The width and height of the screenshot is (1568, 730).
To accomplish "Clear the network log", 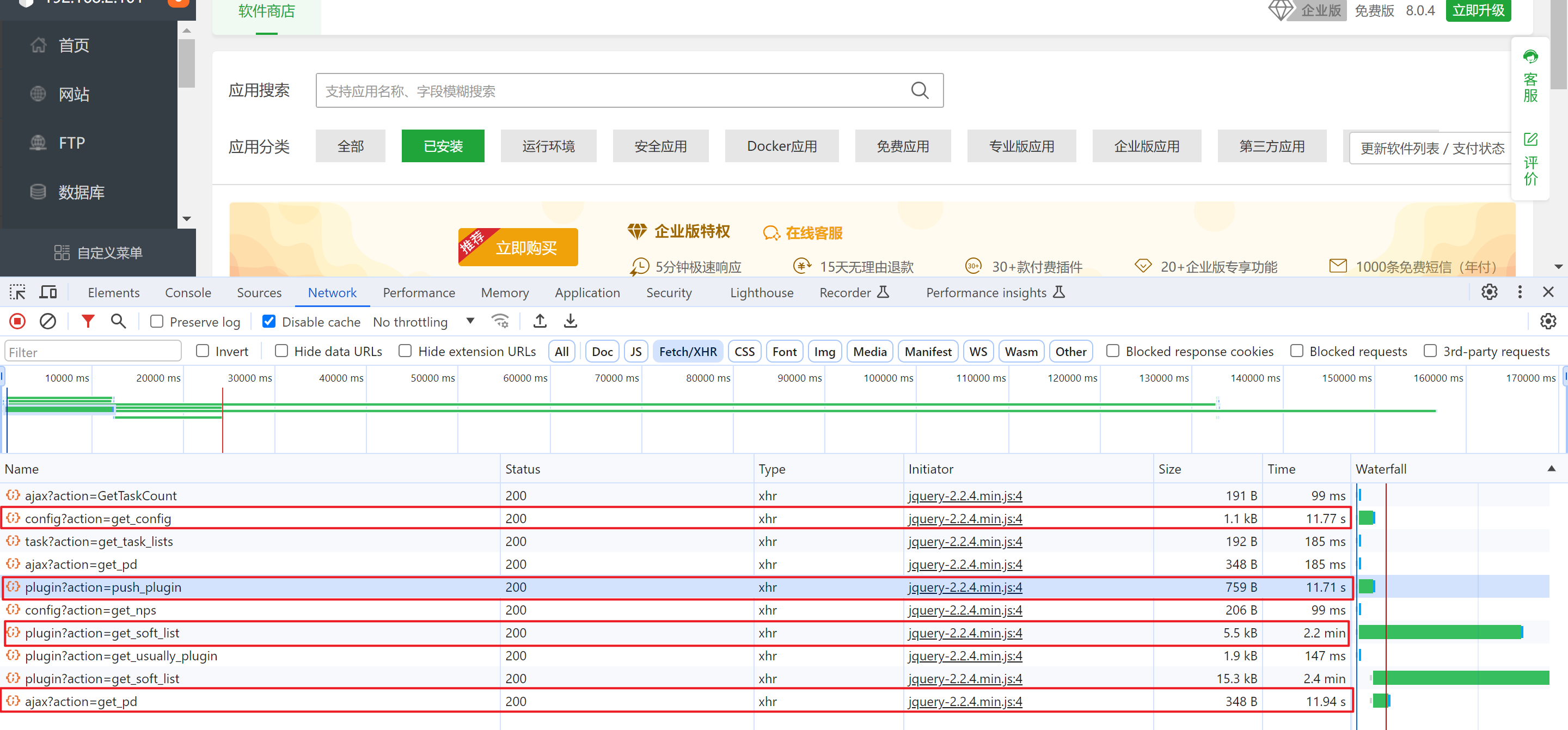I will pyautogui.click(x=48, y=322).
